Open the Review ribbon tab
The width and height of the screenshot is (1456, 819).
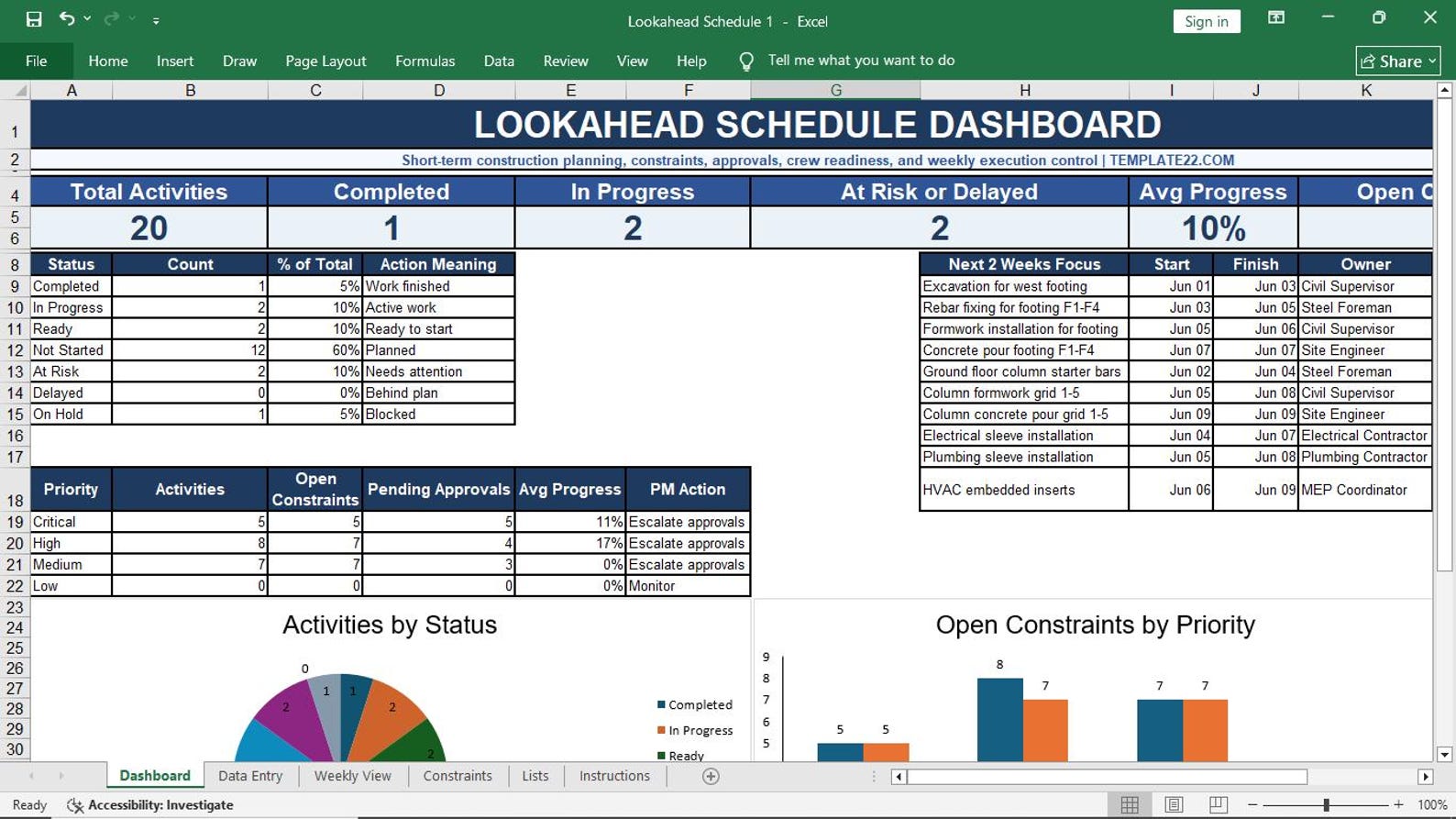[566, 61]
